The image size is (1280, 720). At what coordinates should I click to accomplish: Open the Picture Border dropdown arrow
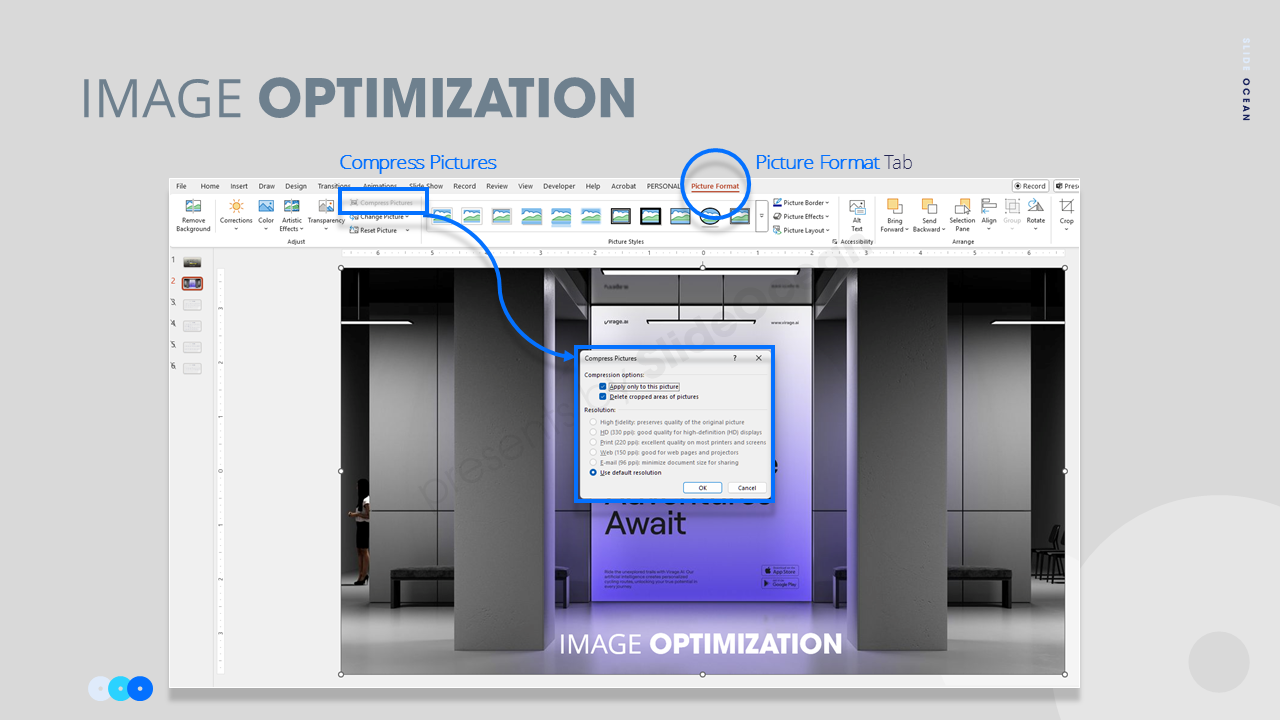(x=827, y=203)
